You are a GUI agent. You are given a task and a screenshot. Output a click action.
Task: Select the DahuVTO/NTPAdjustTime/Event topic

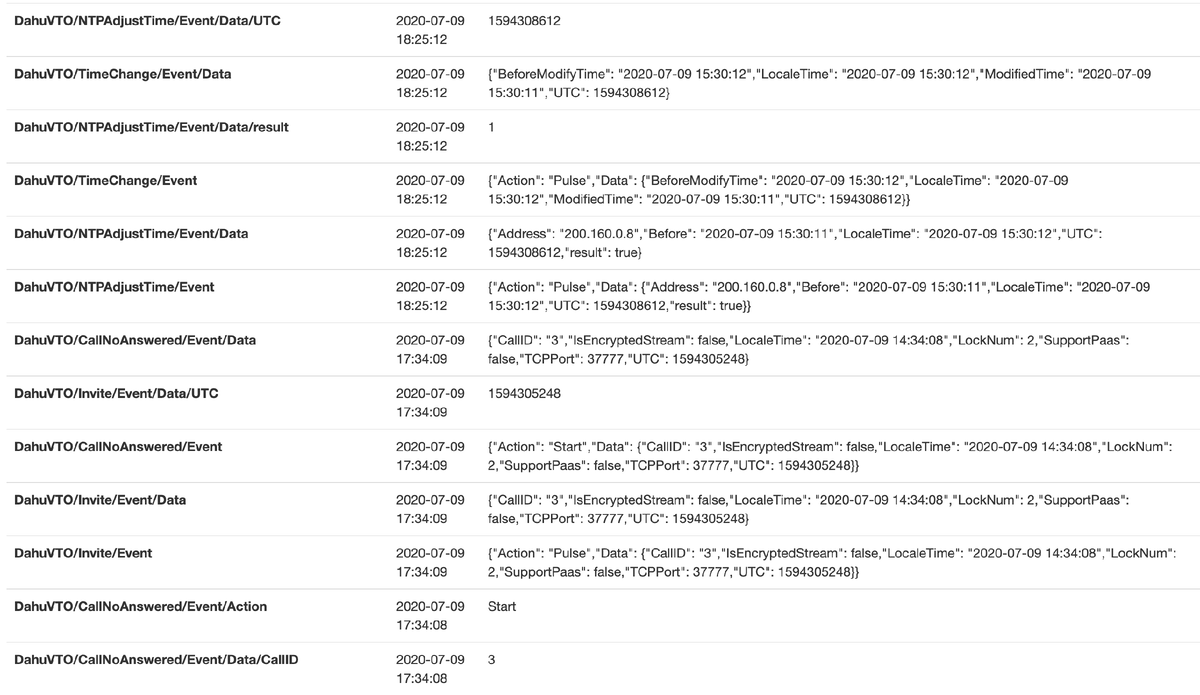pyautogui.click(x=114, y=287)
